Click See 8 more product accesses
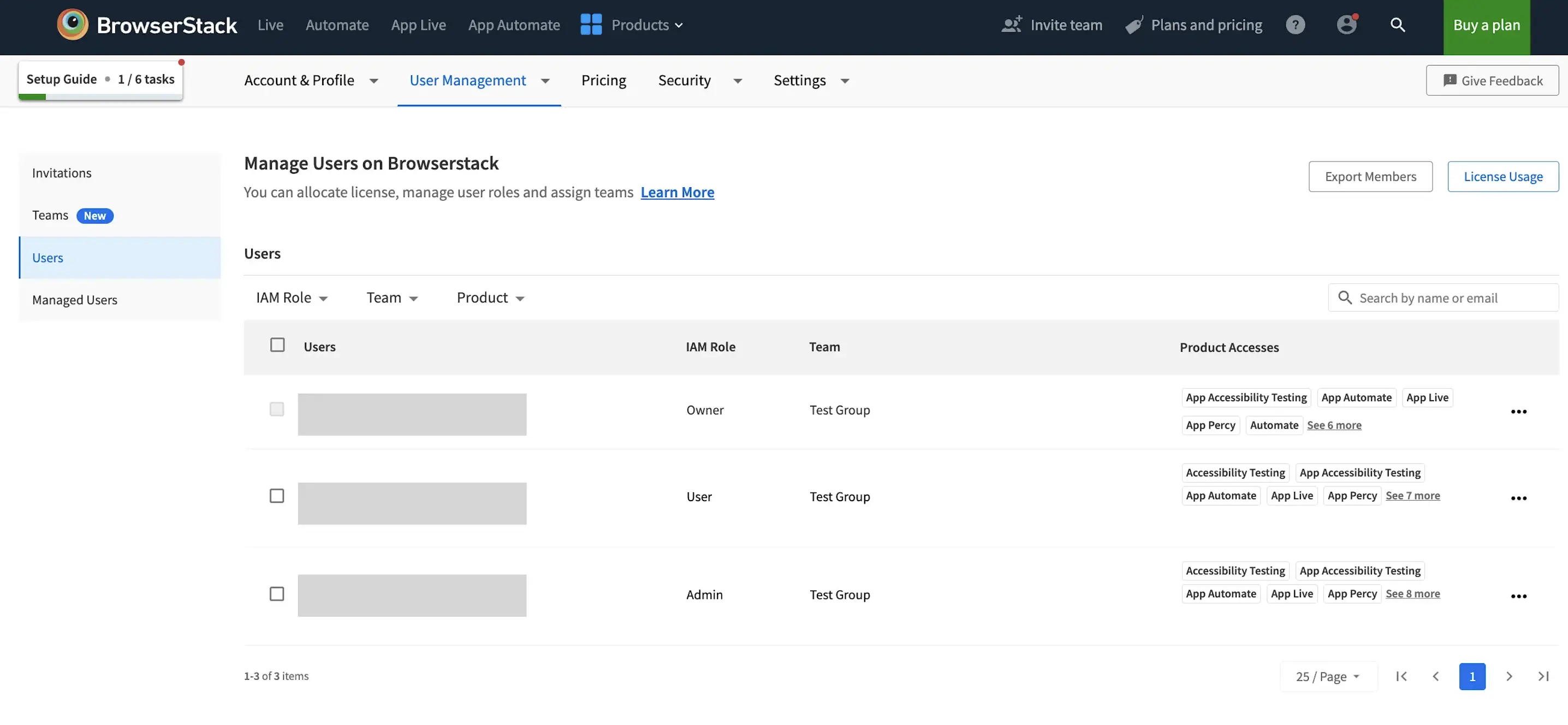This screenshot has height=725, width=1568. click(x=1412, y=593)
